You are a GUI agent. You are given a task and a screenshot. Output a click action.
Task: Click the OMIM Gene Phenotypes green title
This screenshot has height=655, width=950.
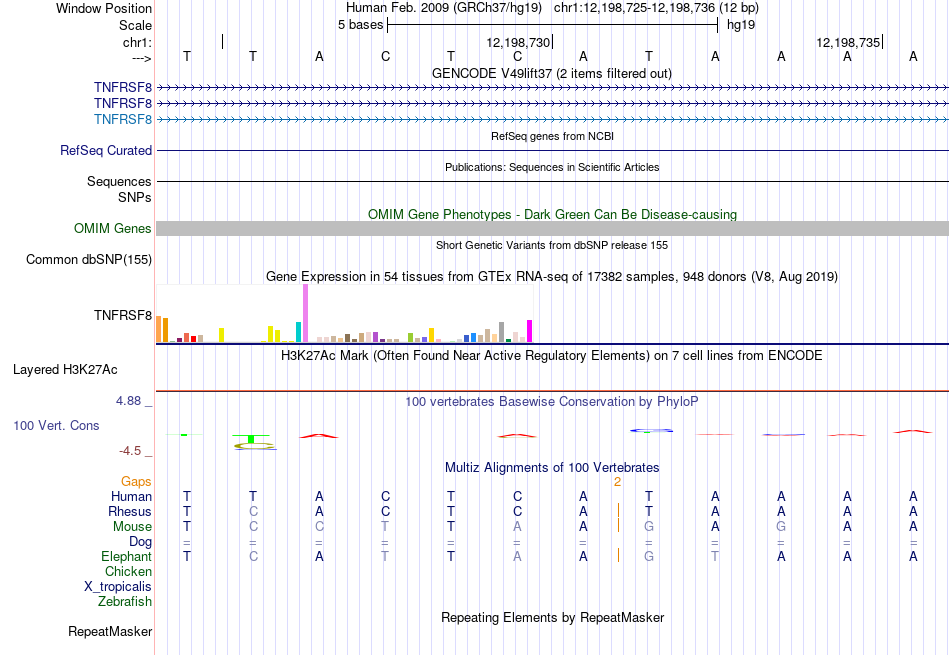552,214
